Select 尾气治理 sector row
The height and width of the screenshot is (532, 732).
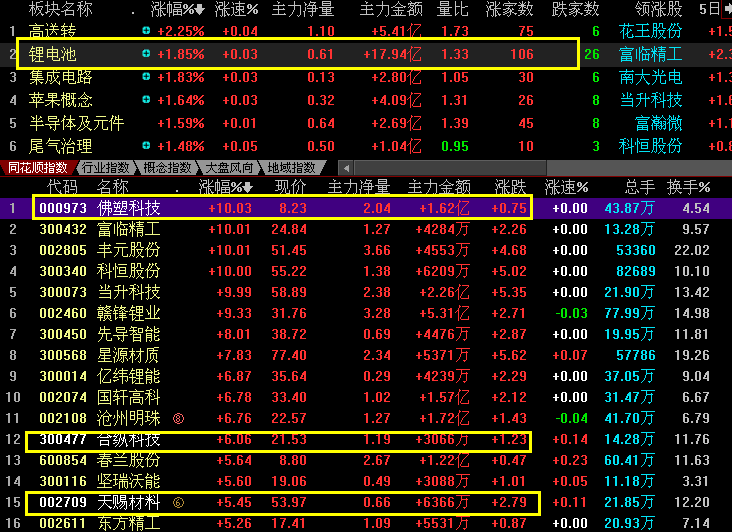tap(366, 146)
